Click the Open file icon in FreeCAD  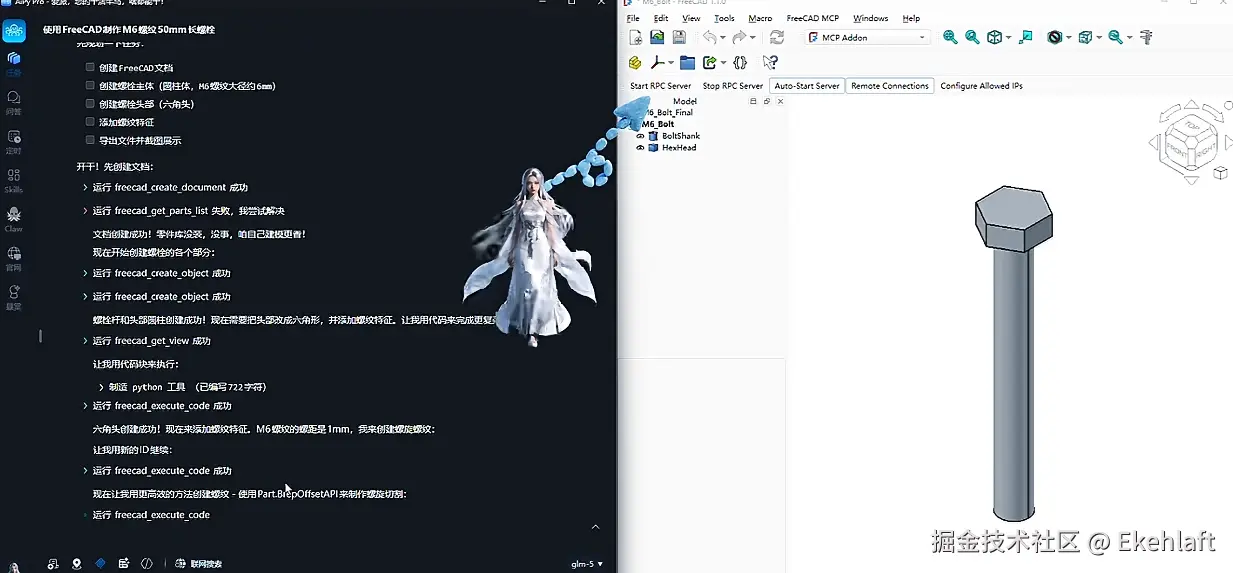[657, 37]
